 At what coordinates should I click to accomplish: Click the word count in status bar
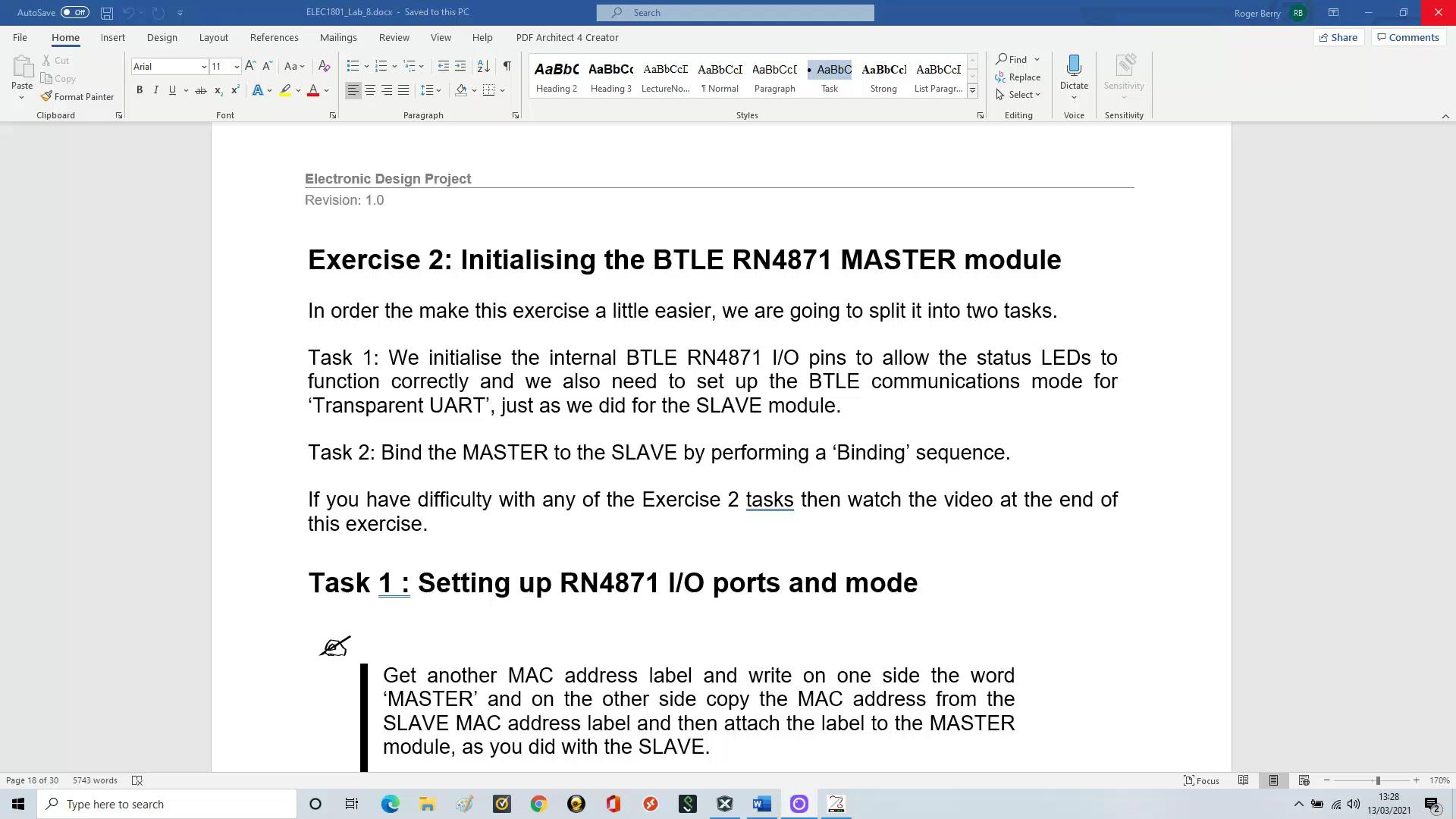94,780
